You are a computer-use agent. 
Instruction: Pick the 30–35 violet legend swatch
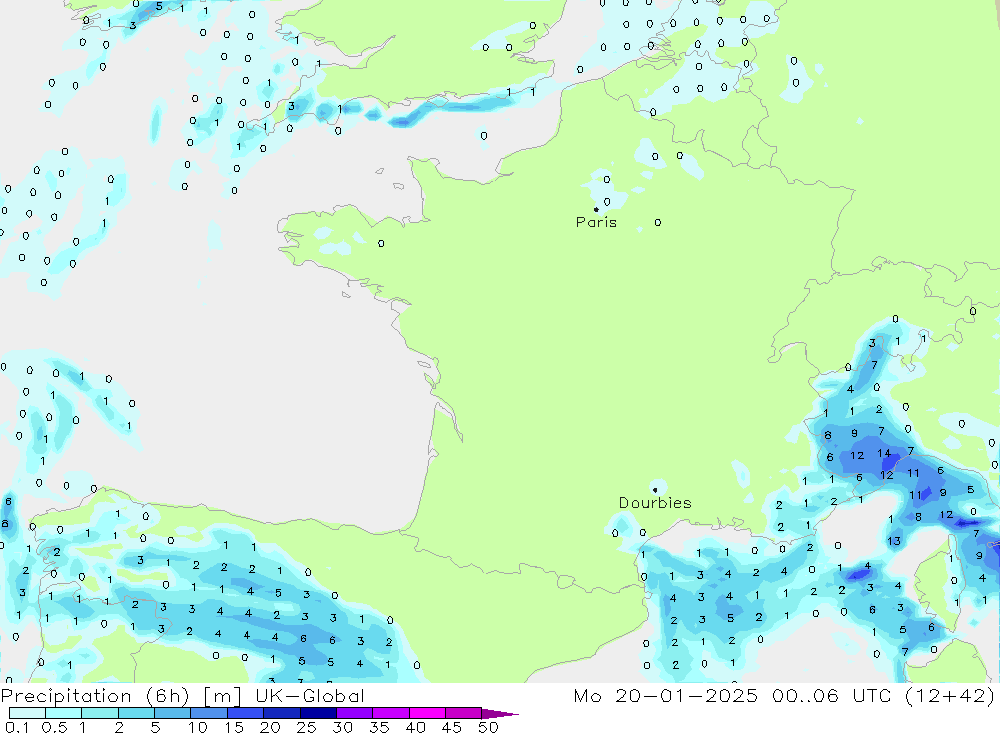(x=355, y=713)
